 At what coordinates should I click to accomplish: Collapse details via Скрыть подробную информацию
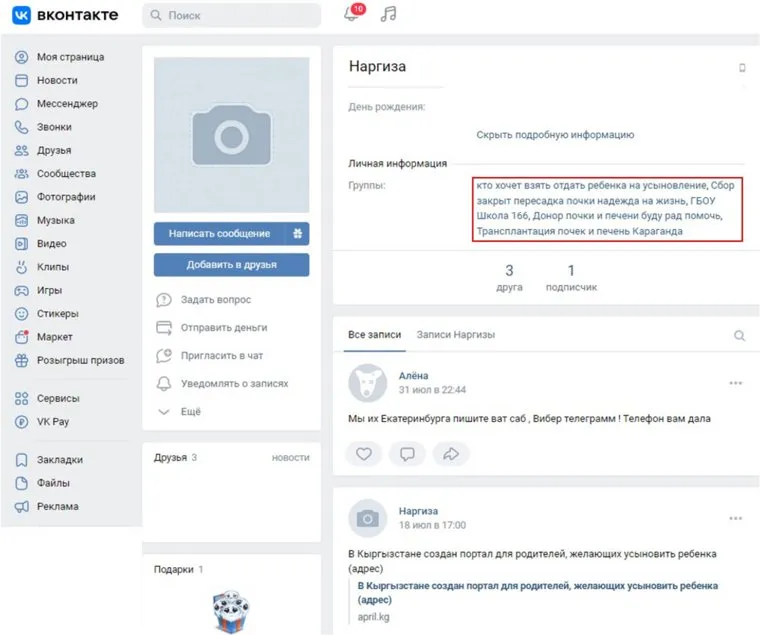point(555,135)
